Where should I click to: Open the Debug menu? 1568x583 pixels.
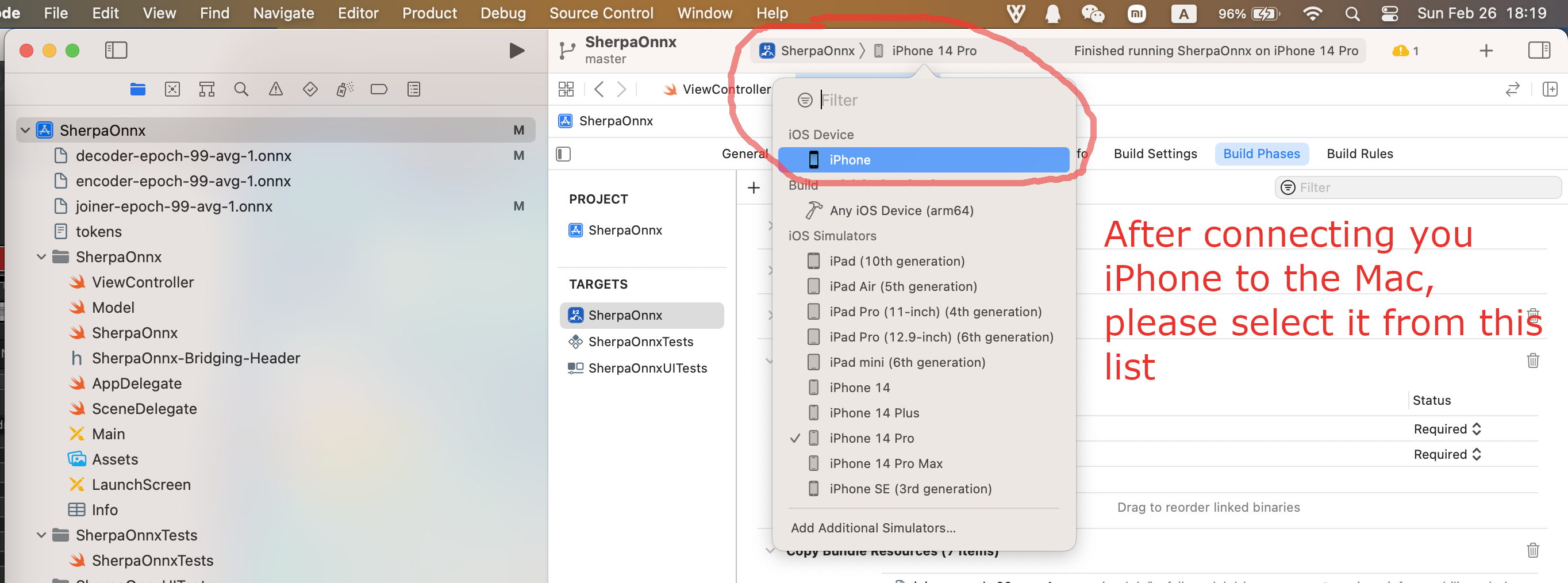click(503, 13)
